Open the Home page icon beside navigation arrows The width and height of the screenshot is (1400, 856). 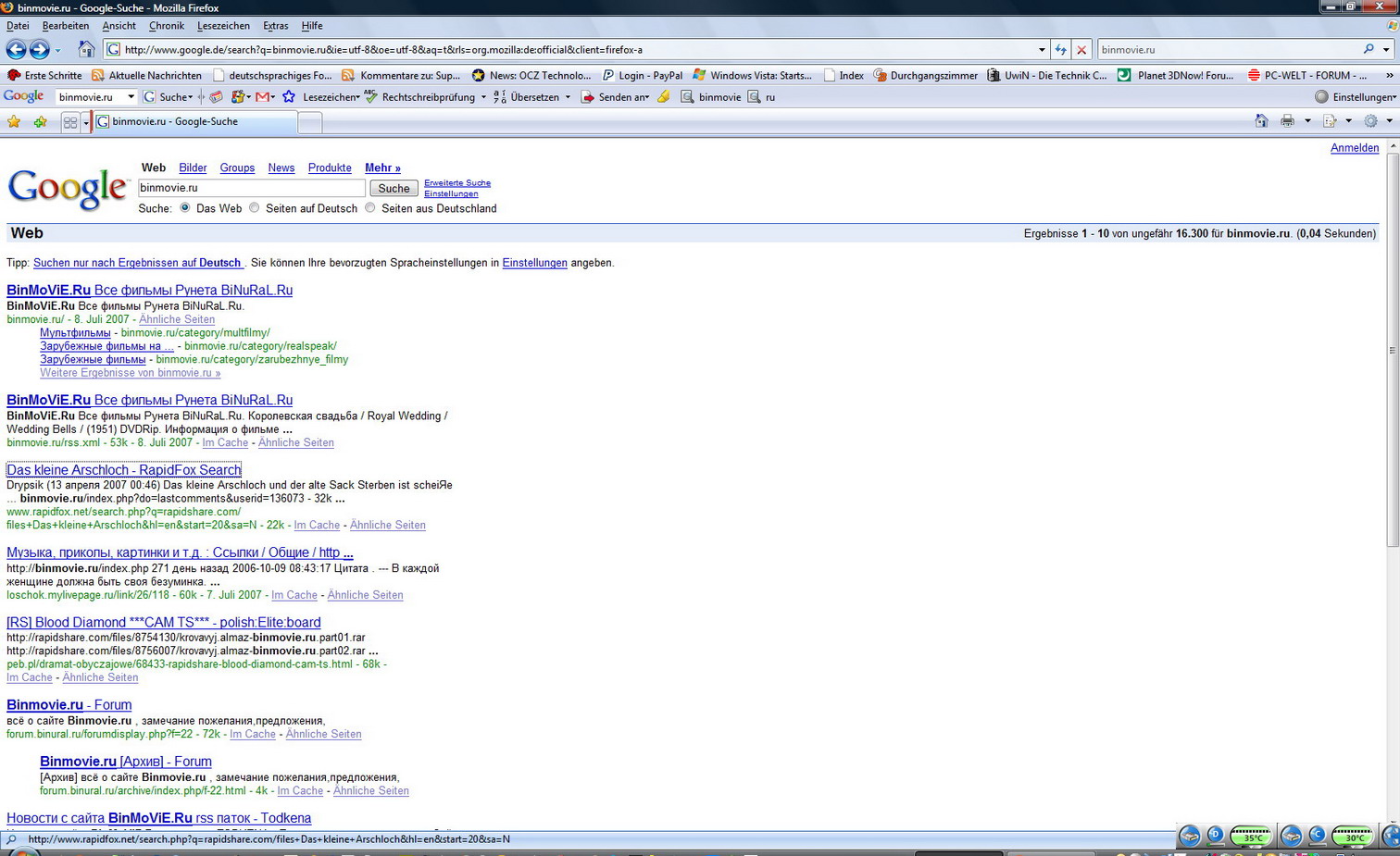86,49
